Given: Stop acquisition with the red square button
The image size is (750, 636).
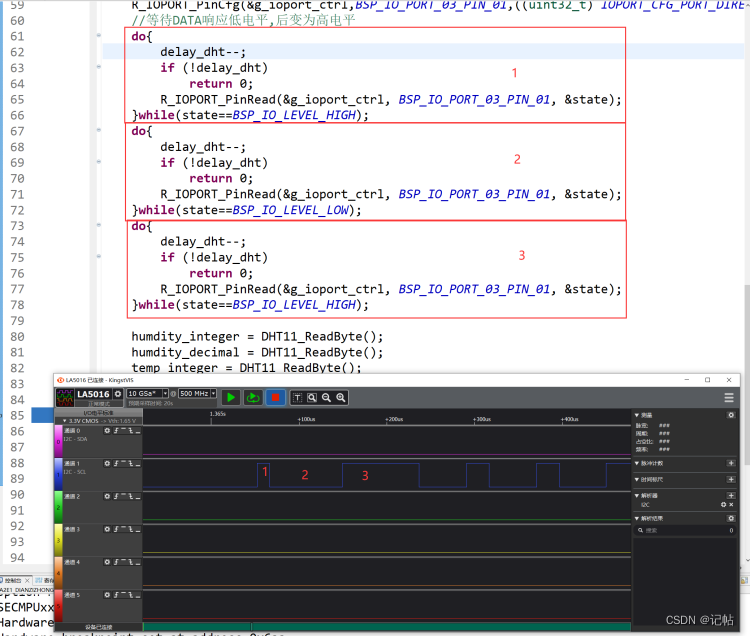Looking at the screenshot, I should pos(276,397).
